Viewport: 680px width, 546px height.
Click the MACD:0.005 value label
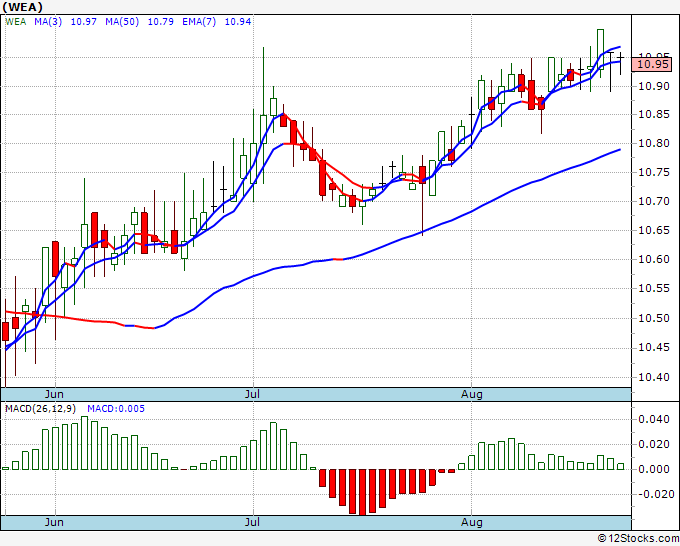pyautogui.click(x=116, y=409)
